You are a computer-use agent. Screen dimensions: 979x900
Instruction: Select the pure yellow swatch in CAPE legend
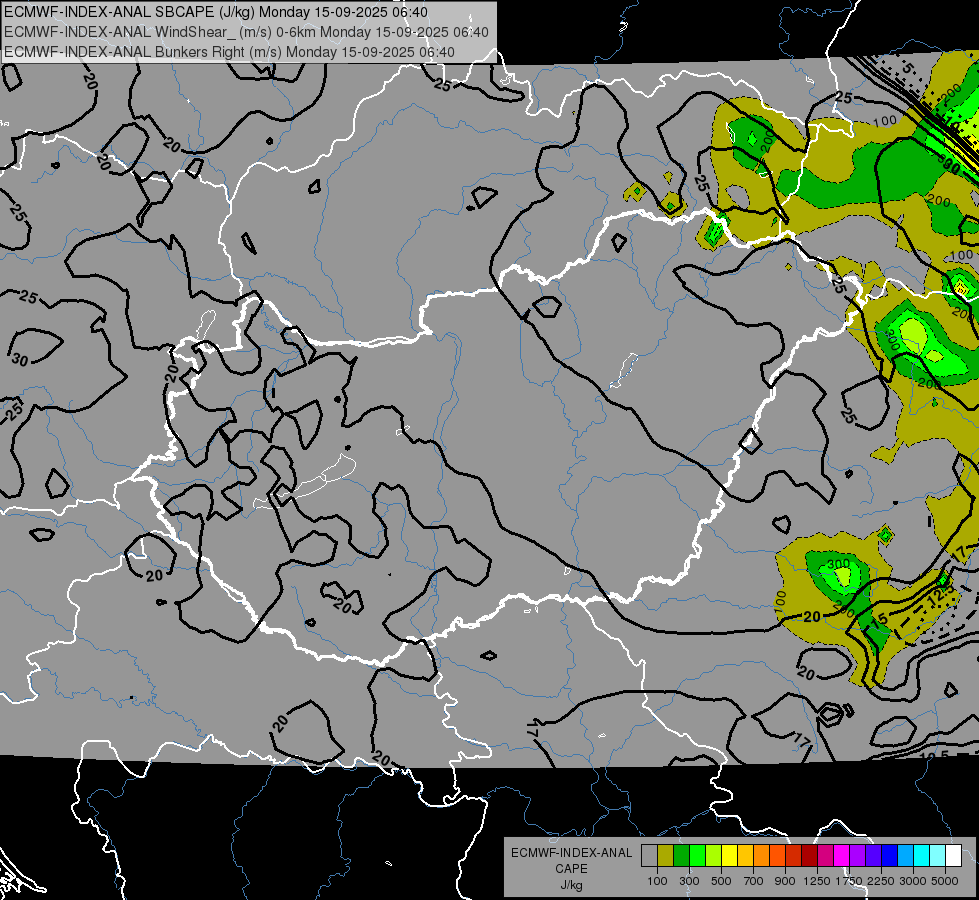[x=729, y=855]
